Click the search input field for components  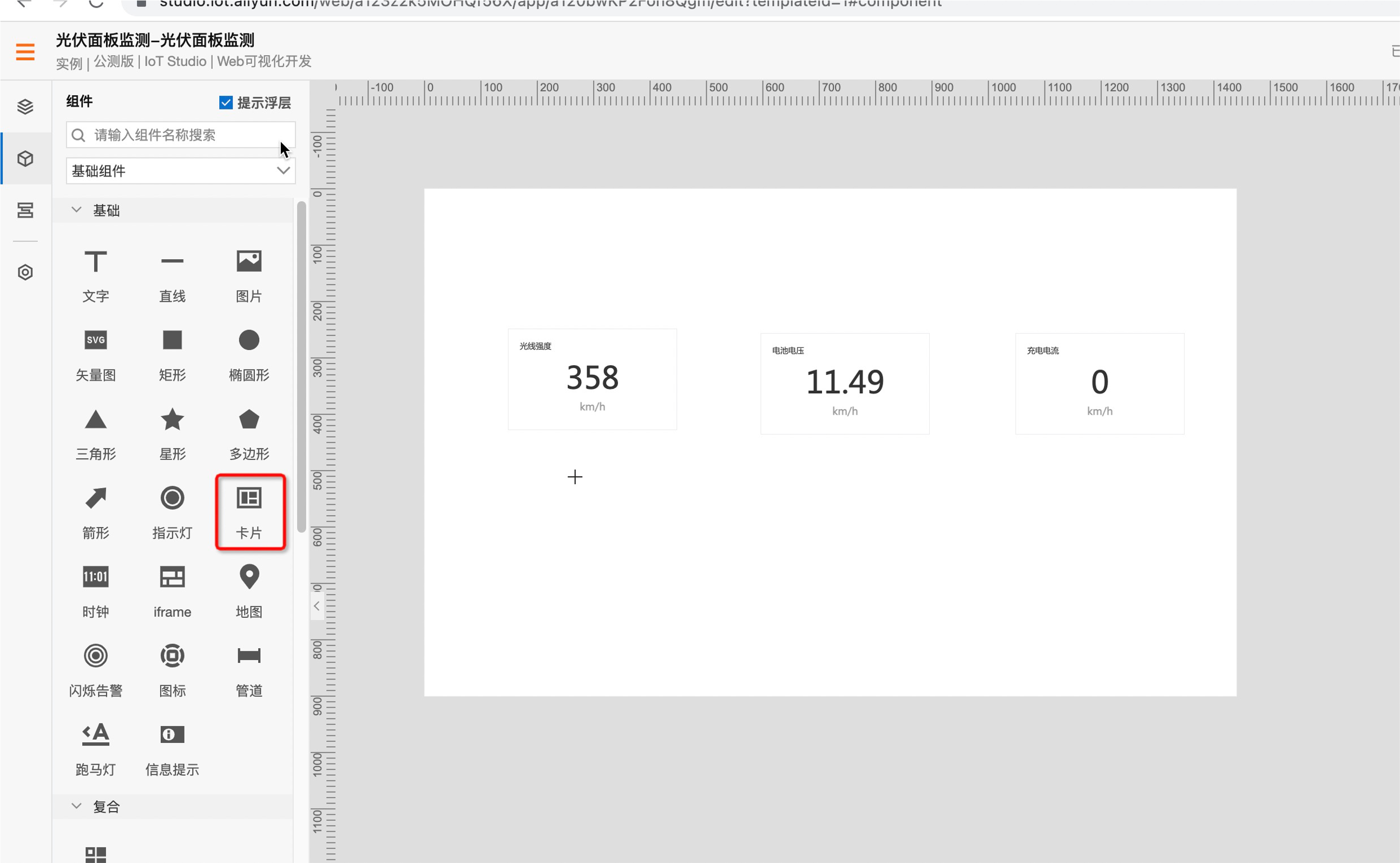180,134
